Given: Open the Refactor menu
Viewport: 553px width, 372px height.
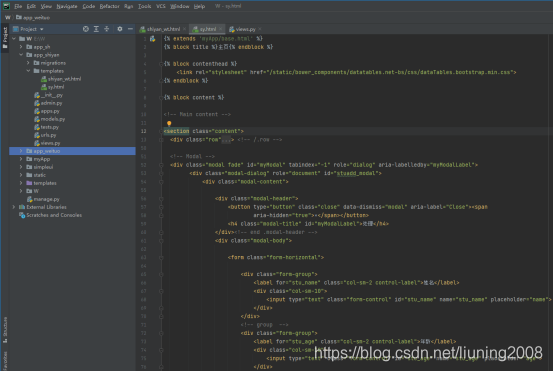Looking at the screenshot, I should tap(109, 6).
